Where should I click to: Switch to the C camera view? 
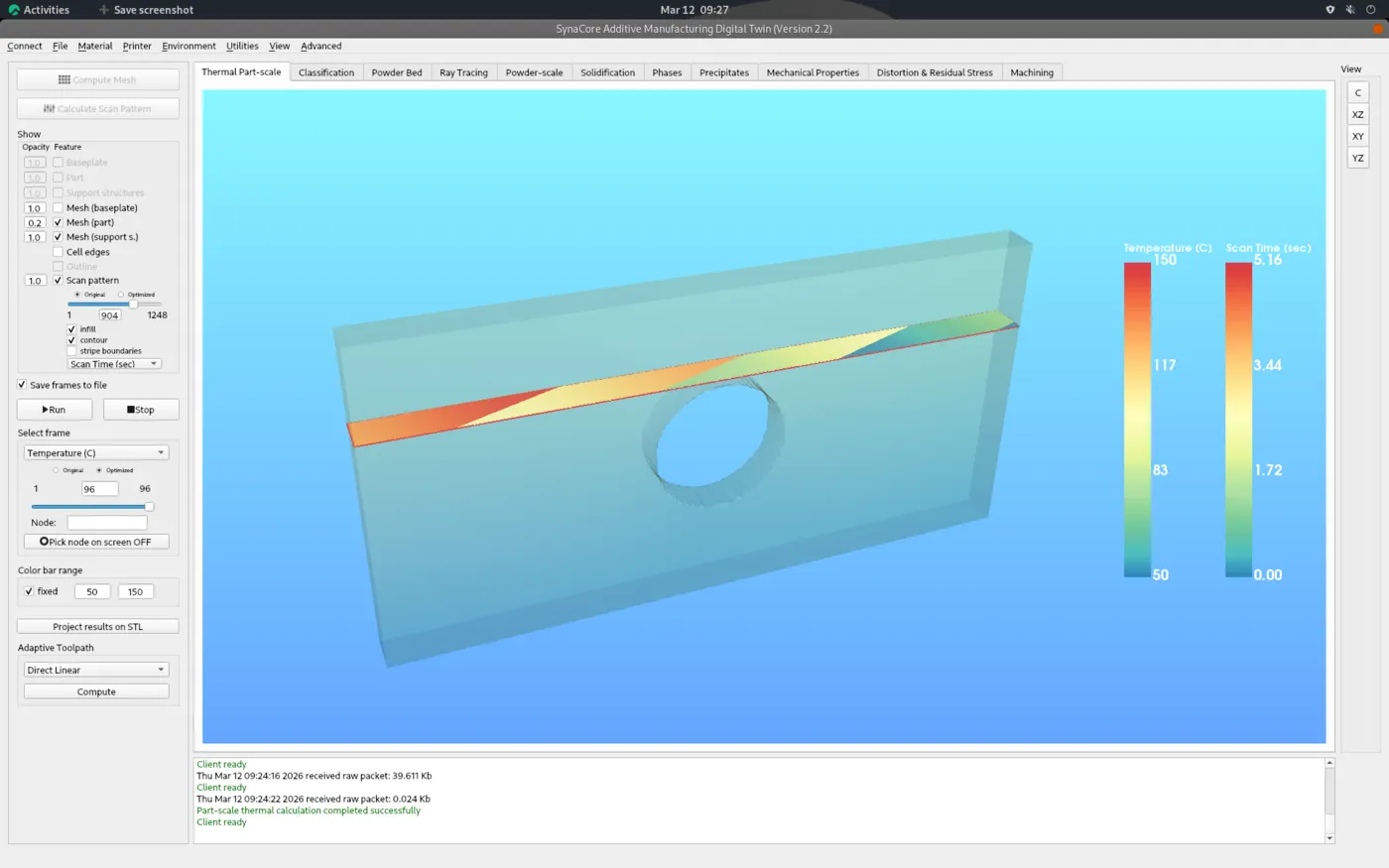[x=1357, y=92]
